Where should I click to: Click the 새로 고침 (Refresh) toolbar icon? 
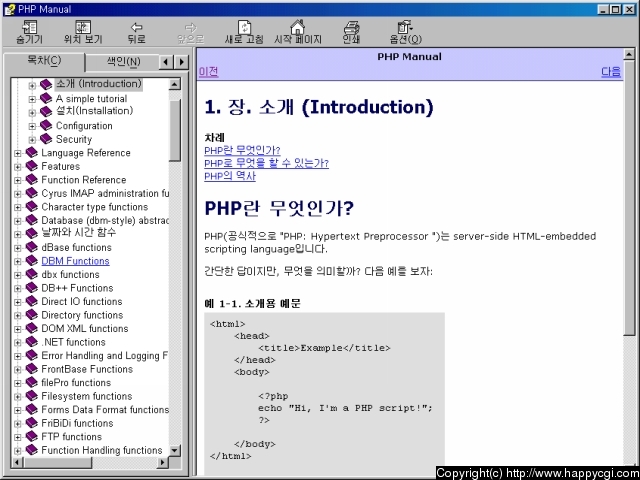[244, 27]
